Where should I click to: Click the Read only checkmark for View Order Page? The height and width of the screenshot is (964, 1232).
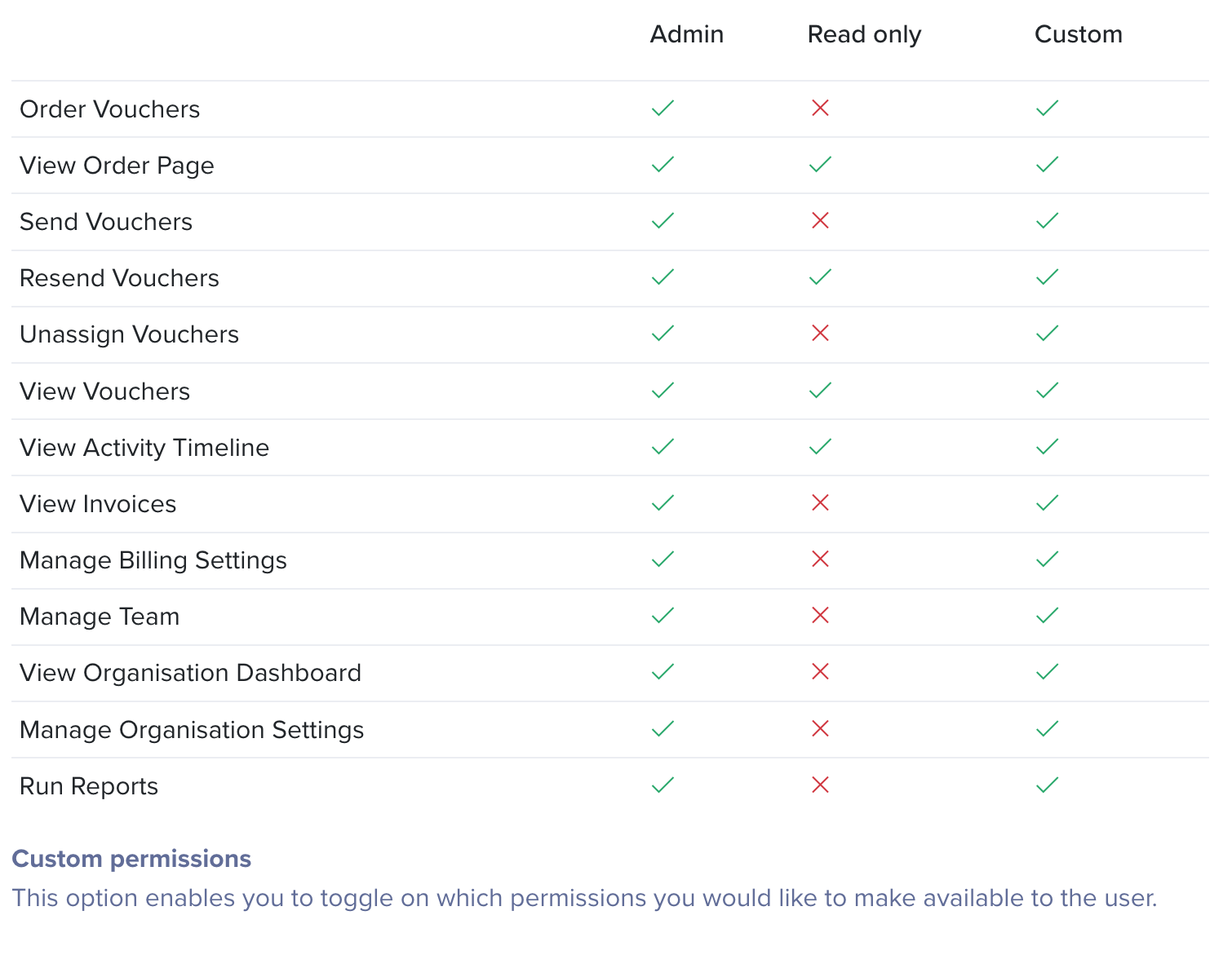coord(820,164)
